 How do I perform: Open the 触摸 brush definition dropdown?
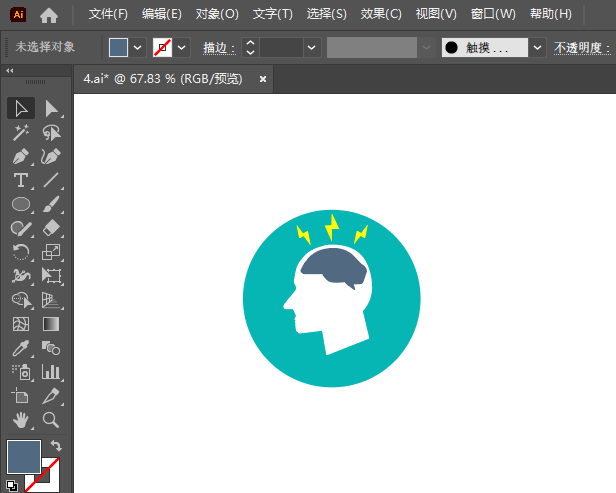tap(537, 48)
